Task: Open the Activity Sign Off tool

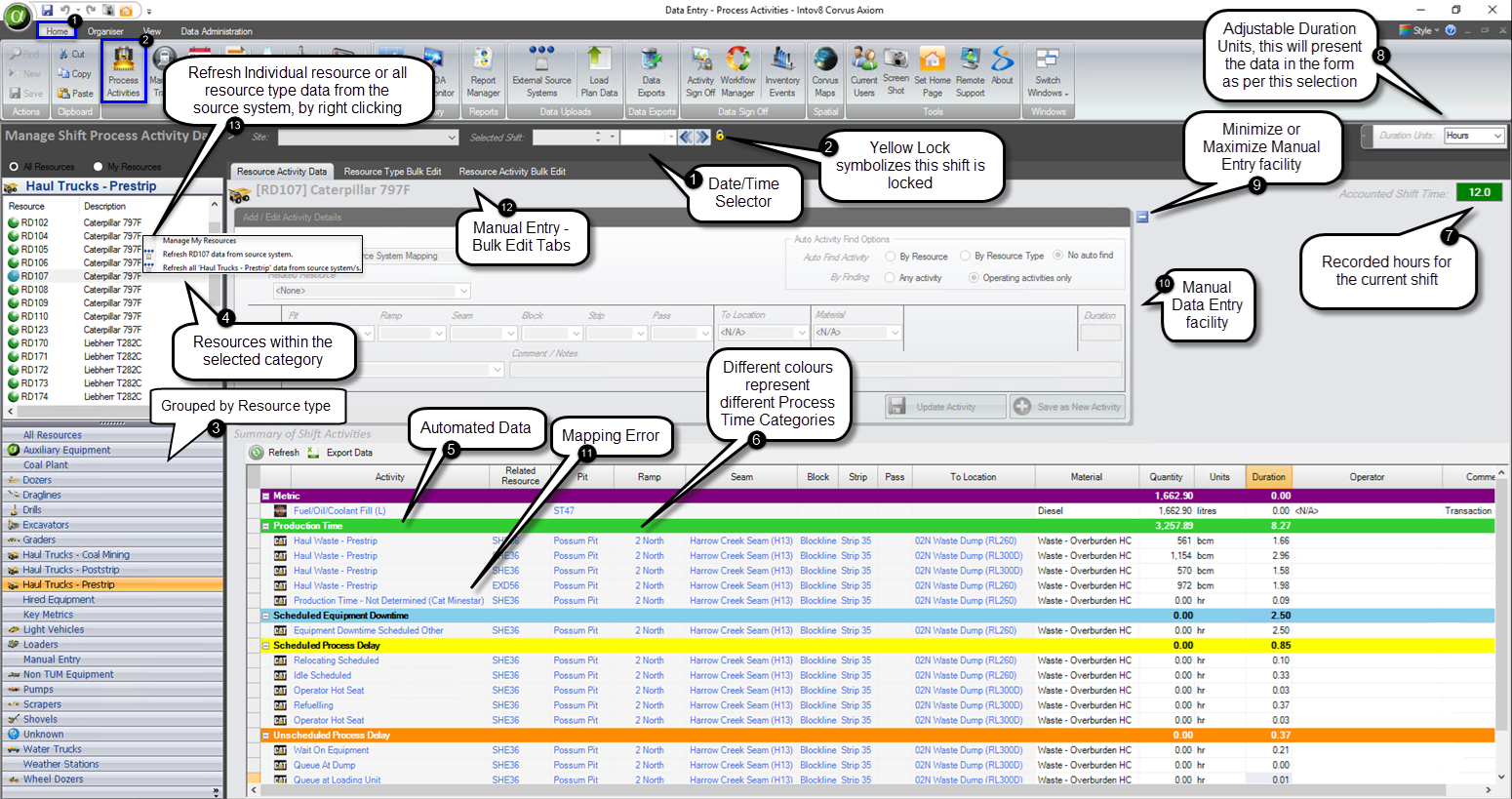Action: 700,71
